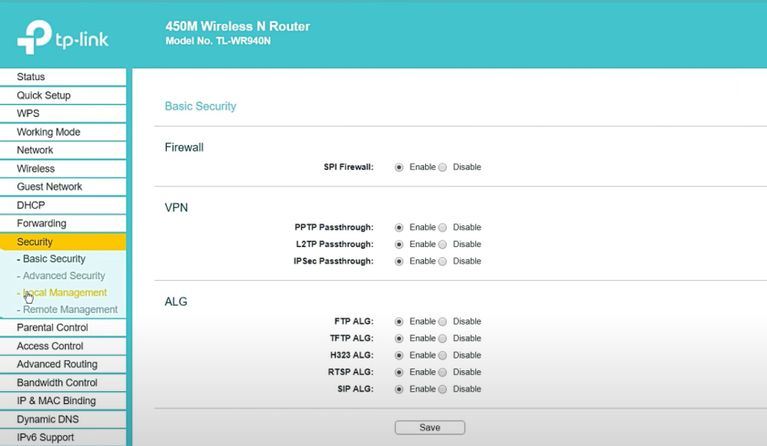The image size is (767, 446).
Task: Expand the DHCP menu section
Action: click(31, 205)
